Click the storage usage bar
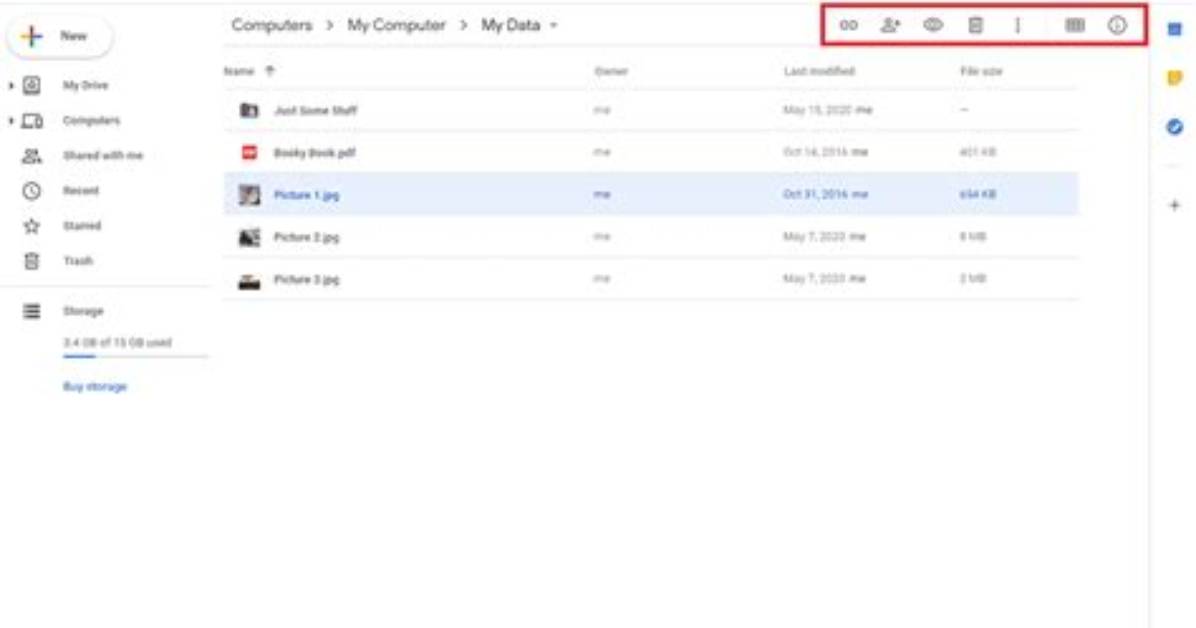Viewport: 1196px width, 628px height. pyautogui.click(x=135, y=356)
